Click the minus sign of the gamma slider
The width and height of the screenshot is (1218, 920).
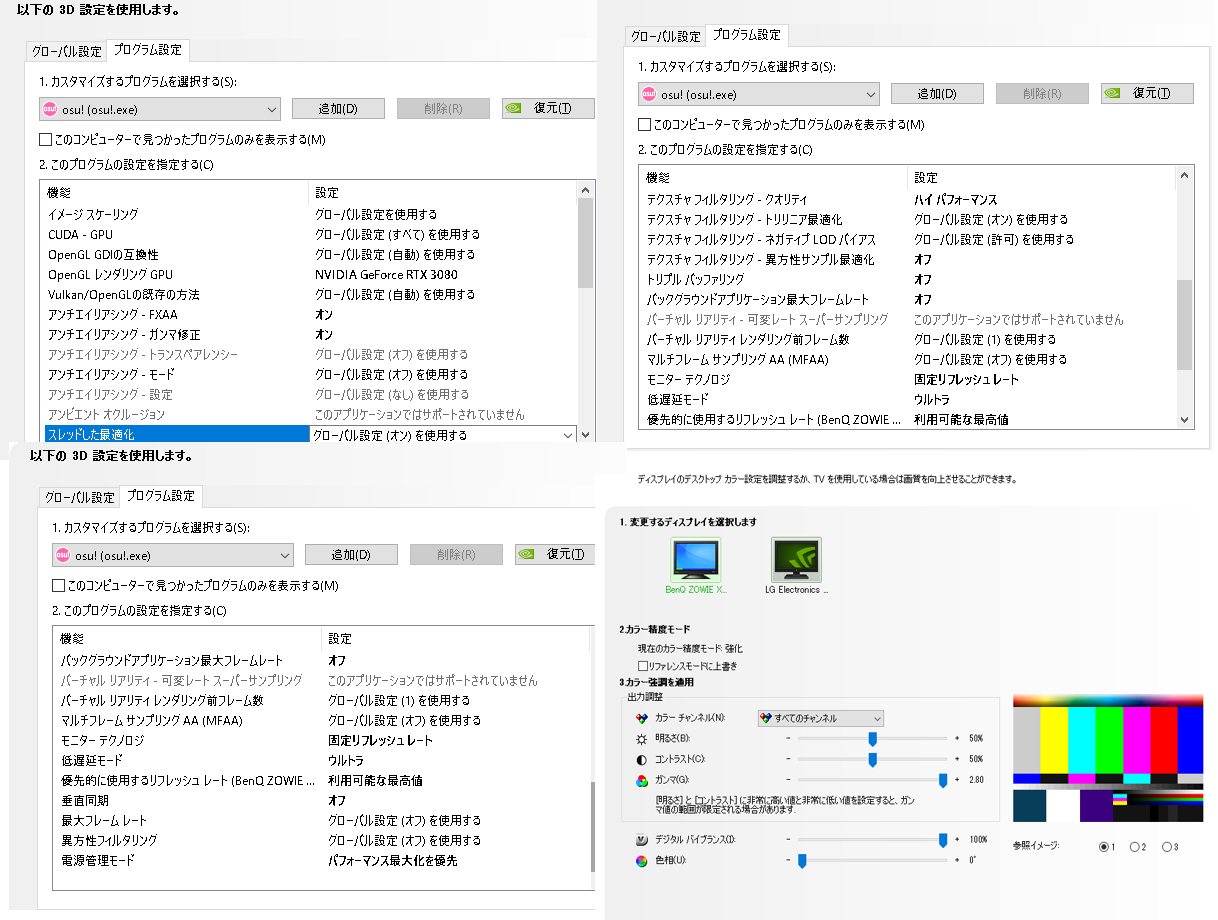[788, 778]
